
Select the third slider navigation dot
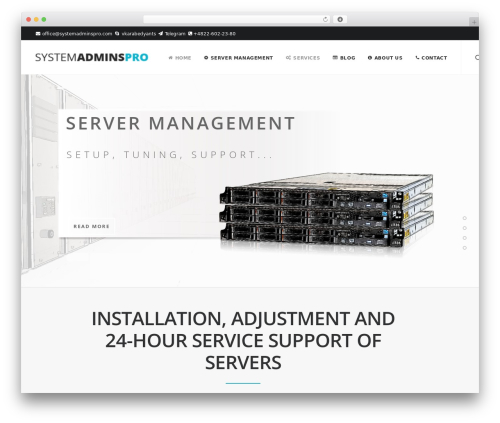pos(465,238)
